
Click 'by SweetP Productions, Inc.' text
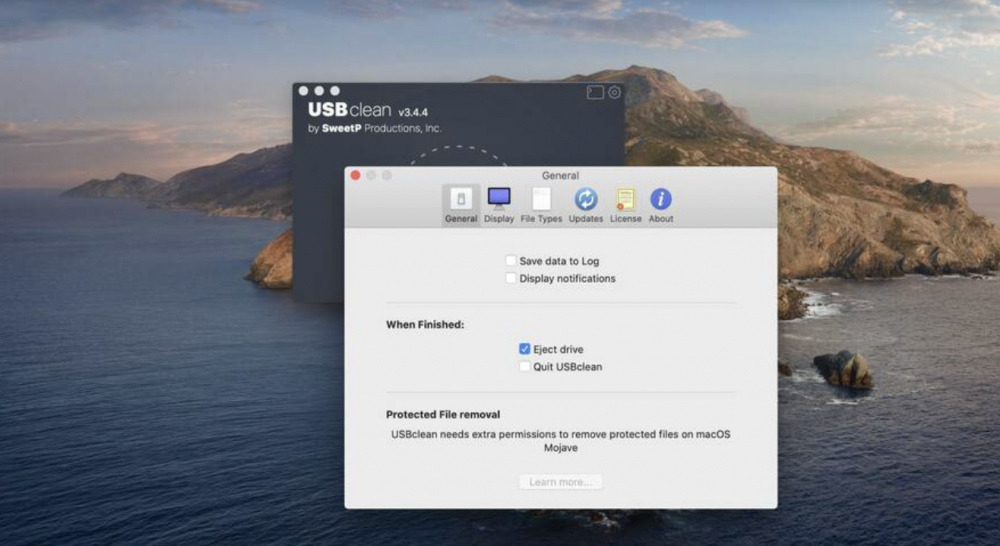click(x=374, y=128)
